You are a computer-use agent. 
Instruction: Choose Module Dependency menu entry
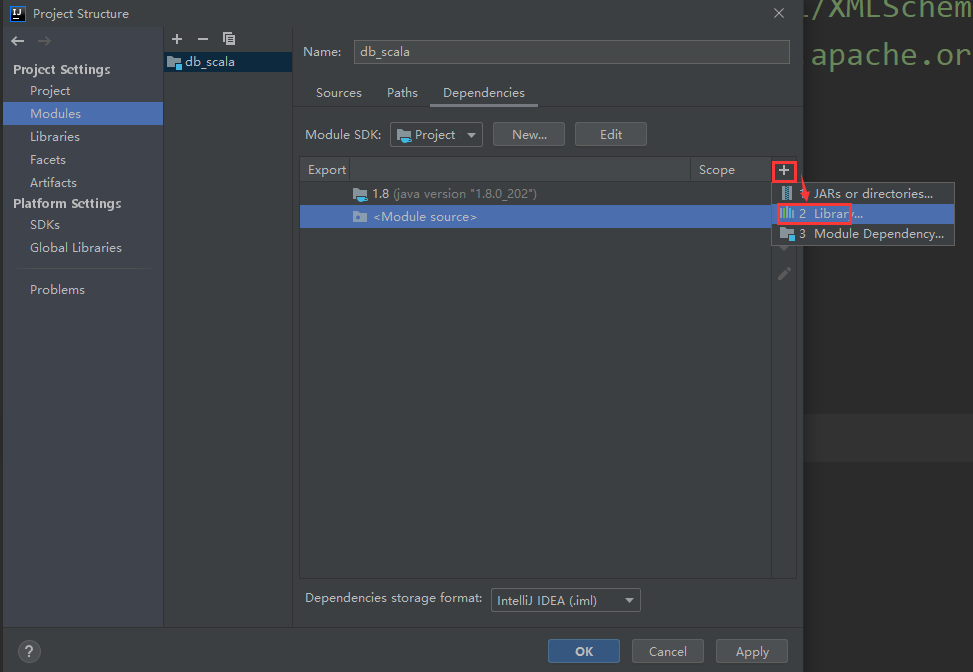pos(863,234)
